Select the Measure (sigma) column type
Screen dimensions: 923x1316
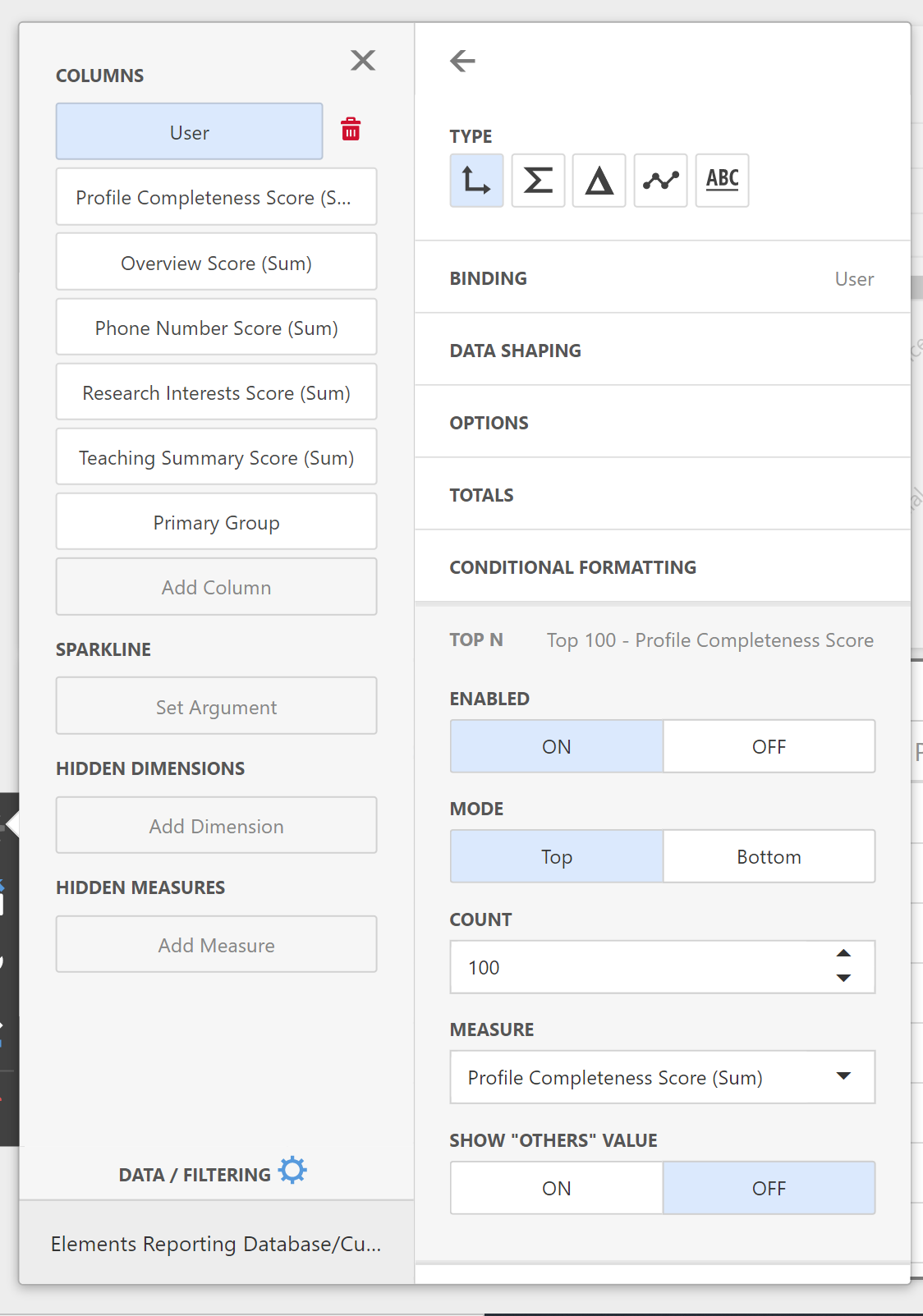click(538, 181)
